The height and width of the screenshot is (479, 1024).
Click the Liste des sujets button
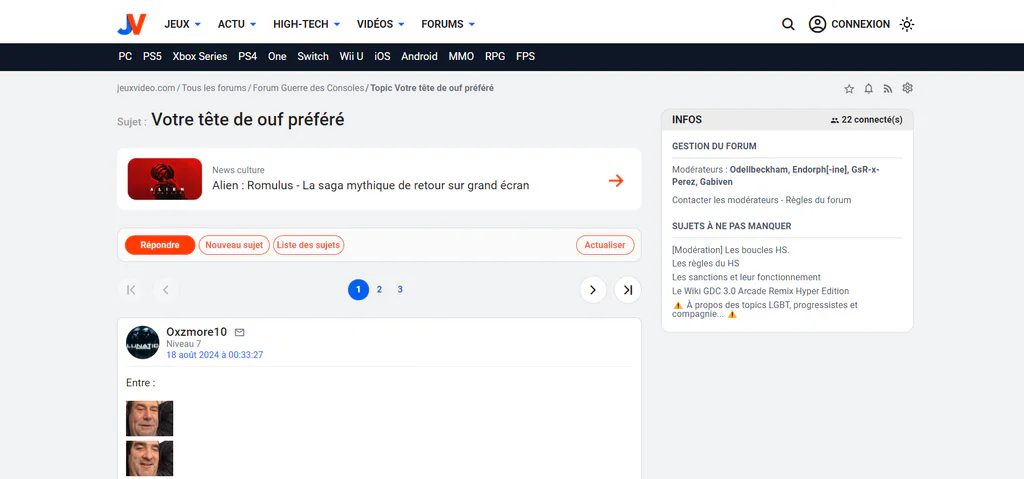[308, 245]
